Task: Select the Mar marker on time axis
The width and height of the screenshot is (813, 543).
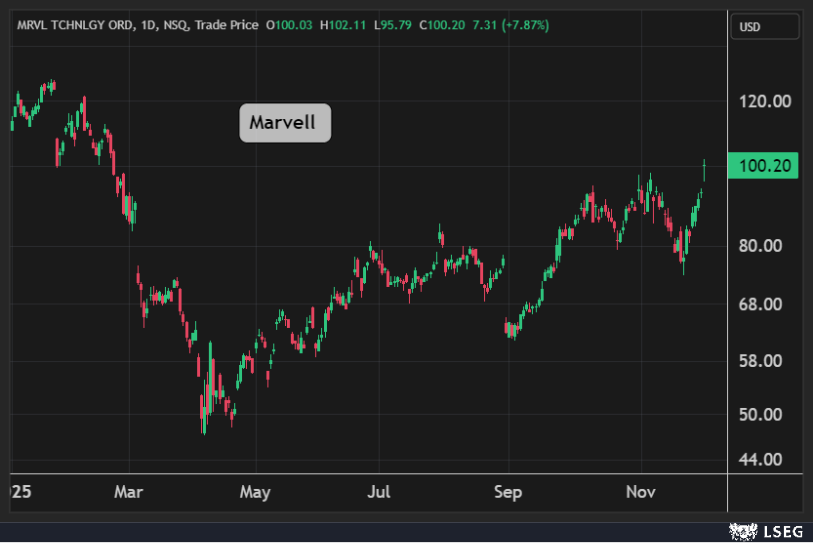Action: coord(129,492)
